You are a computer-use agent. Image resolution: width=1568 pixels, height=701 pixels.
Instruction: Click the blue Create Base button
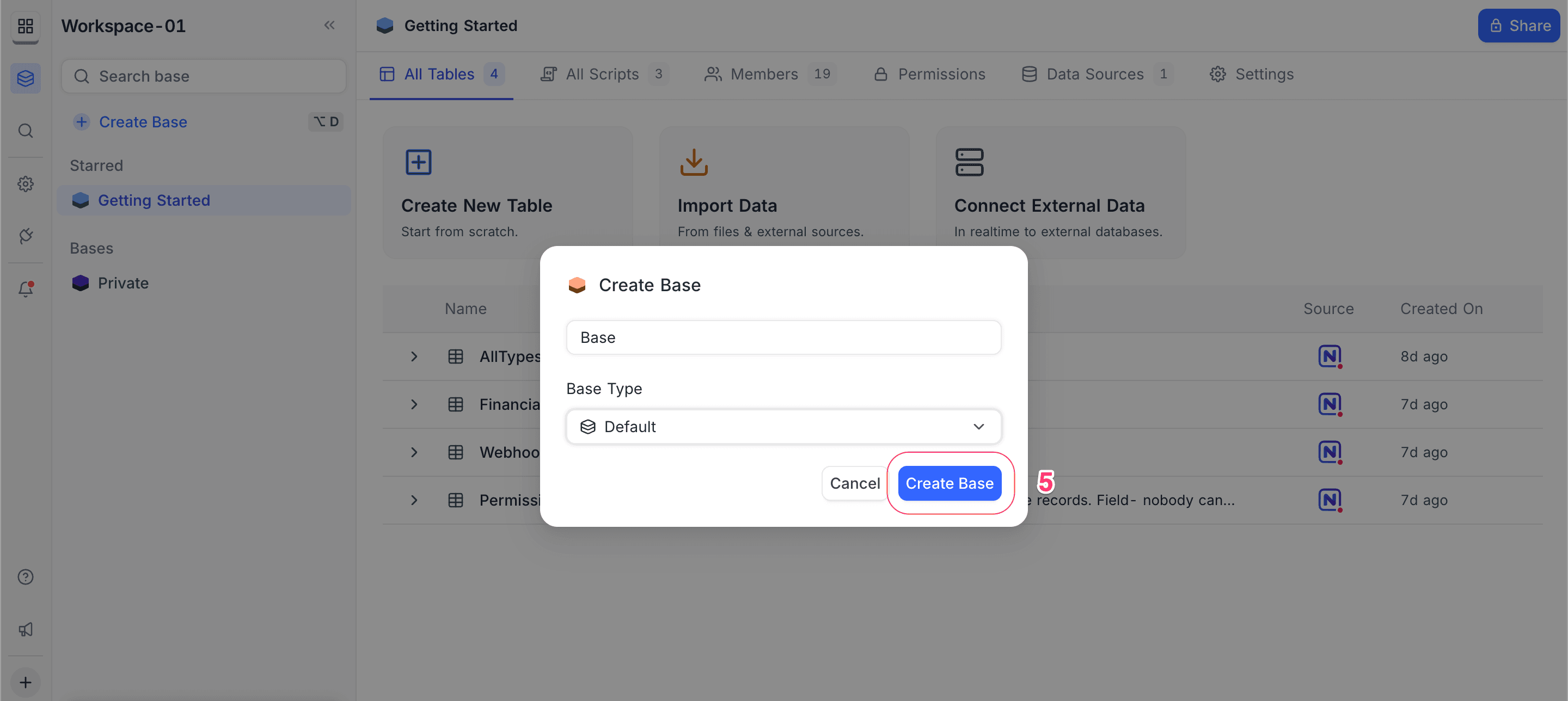click(949, 483)
